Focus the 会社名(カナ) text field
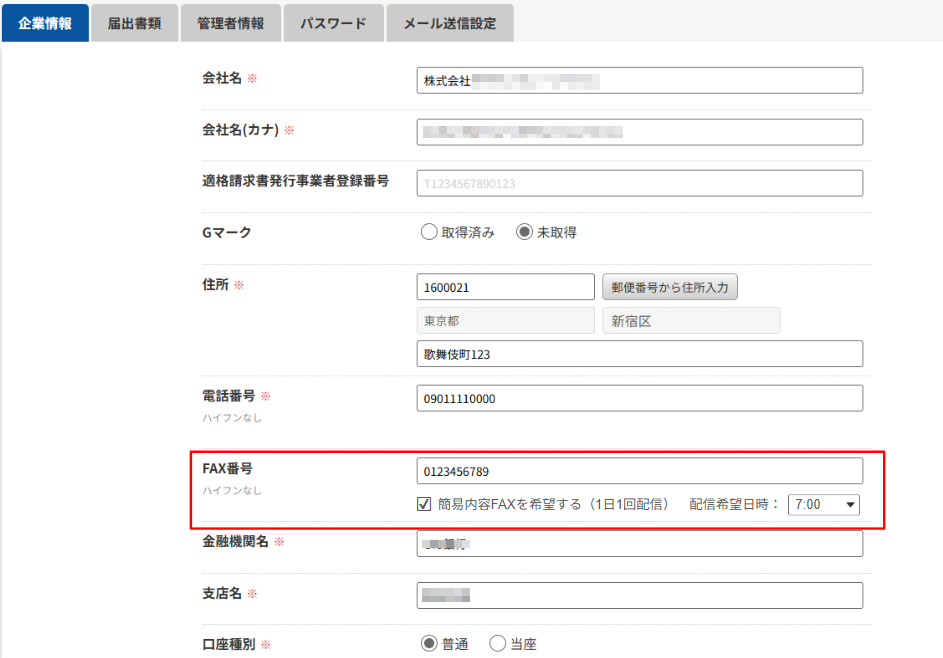The image size is (943, 658). (639, 132)
